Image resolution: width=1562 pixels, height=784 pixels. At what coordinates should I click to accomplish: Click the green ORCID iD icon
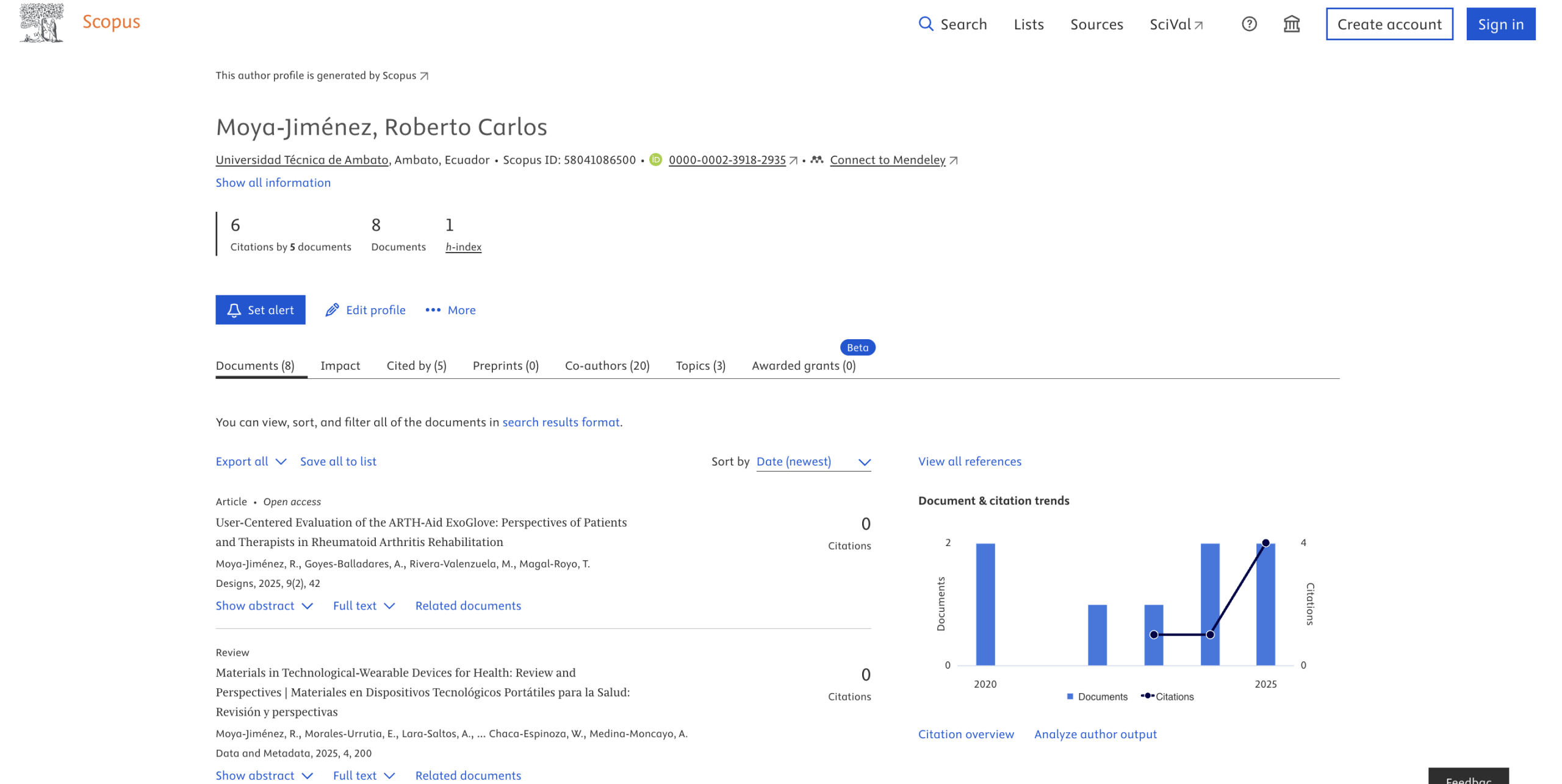click(655, 160)
